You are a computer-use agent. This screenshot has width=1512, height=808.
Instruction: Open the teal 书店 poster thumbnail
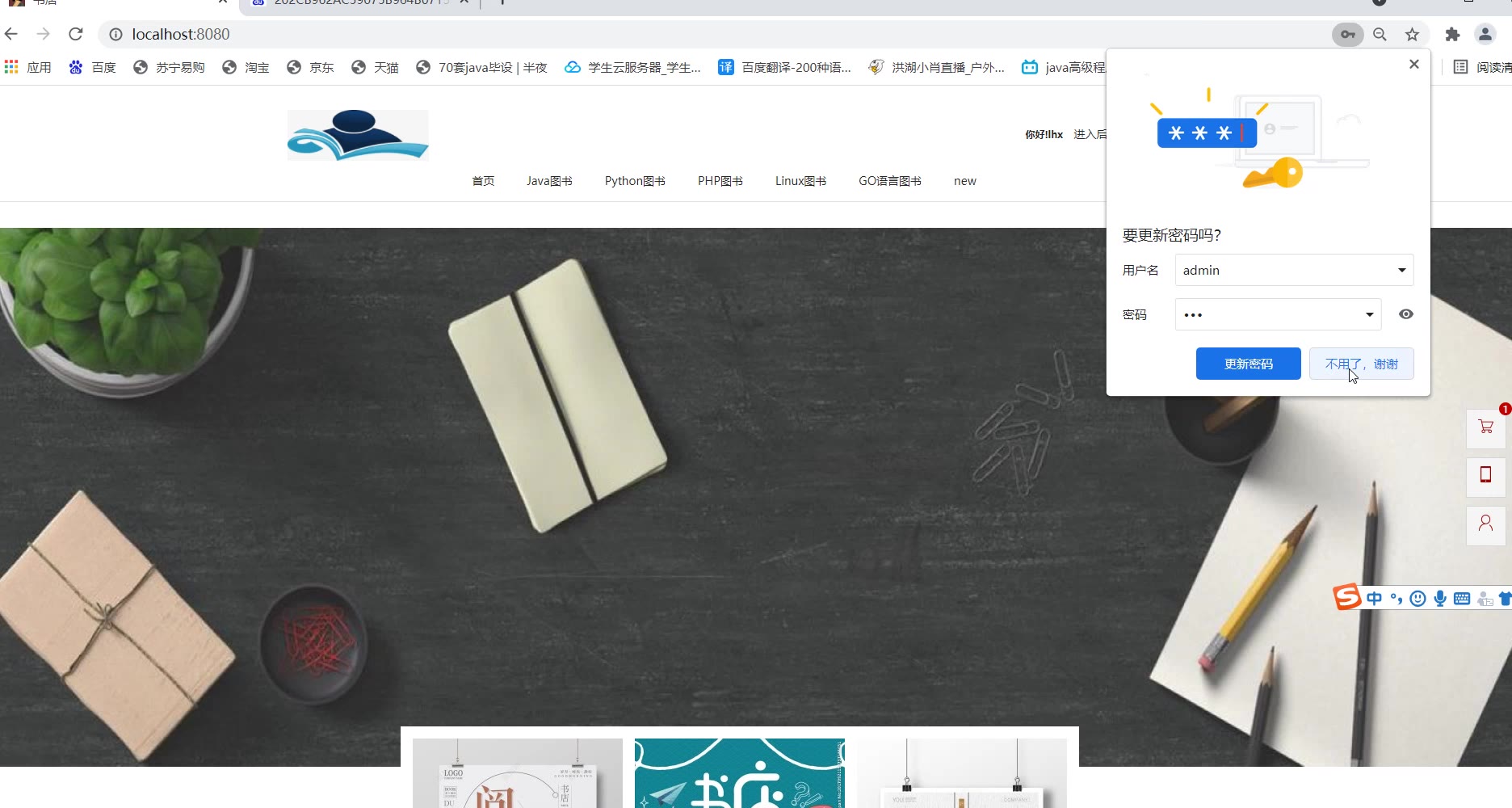point(740,773)
